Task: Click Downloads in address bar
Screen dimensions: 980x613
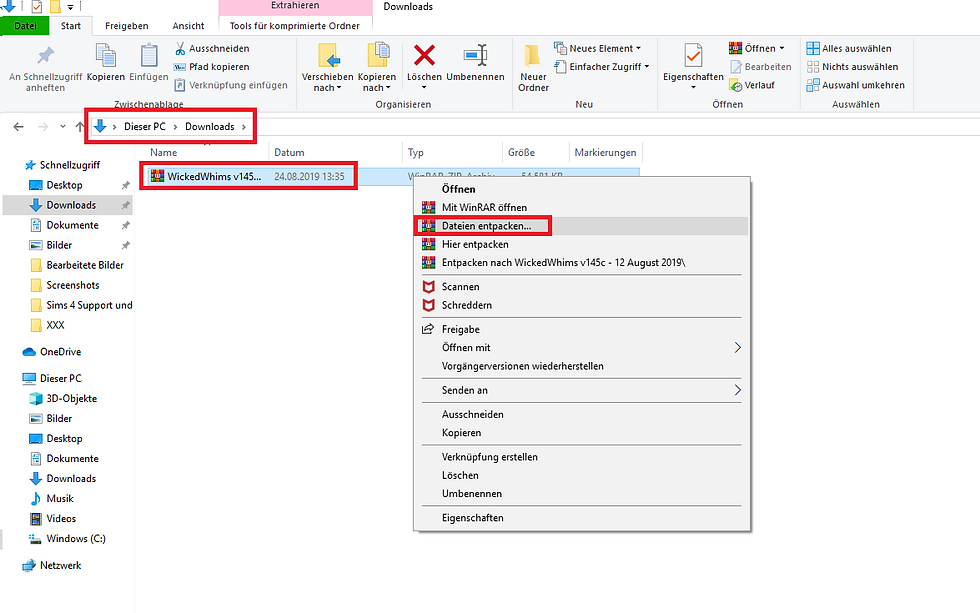Action: (x=209, y=126)
